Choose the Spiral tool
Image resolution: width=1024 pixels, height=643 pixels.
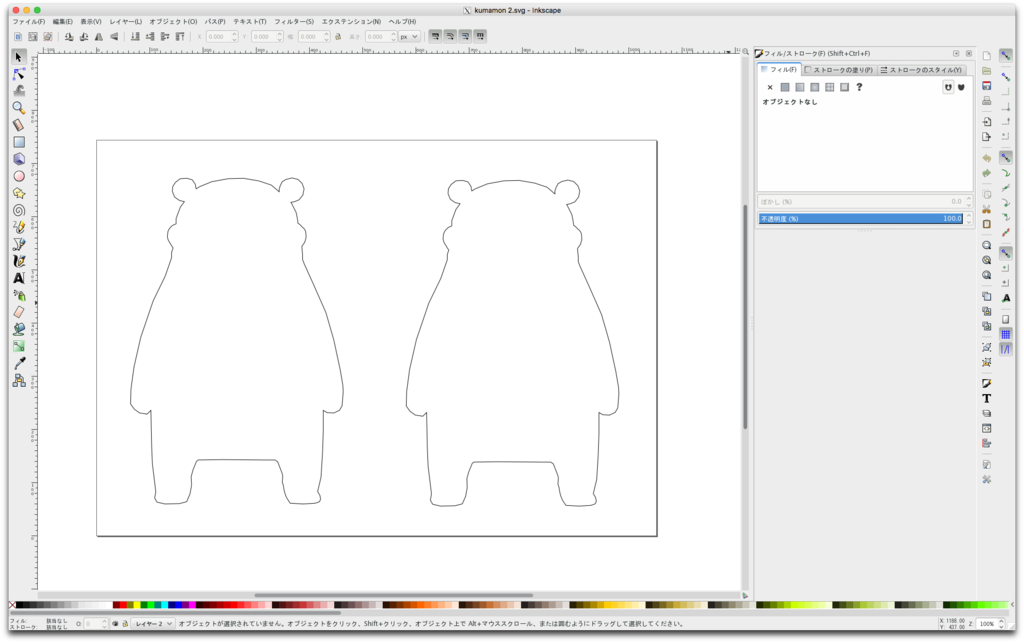(19, 210)
